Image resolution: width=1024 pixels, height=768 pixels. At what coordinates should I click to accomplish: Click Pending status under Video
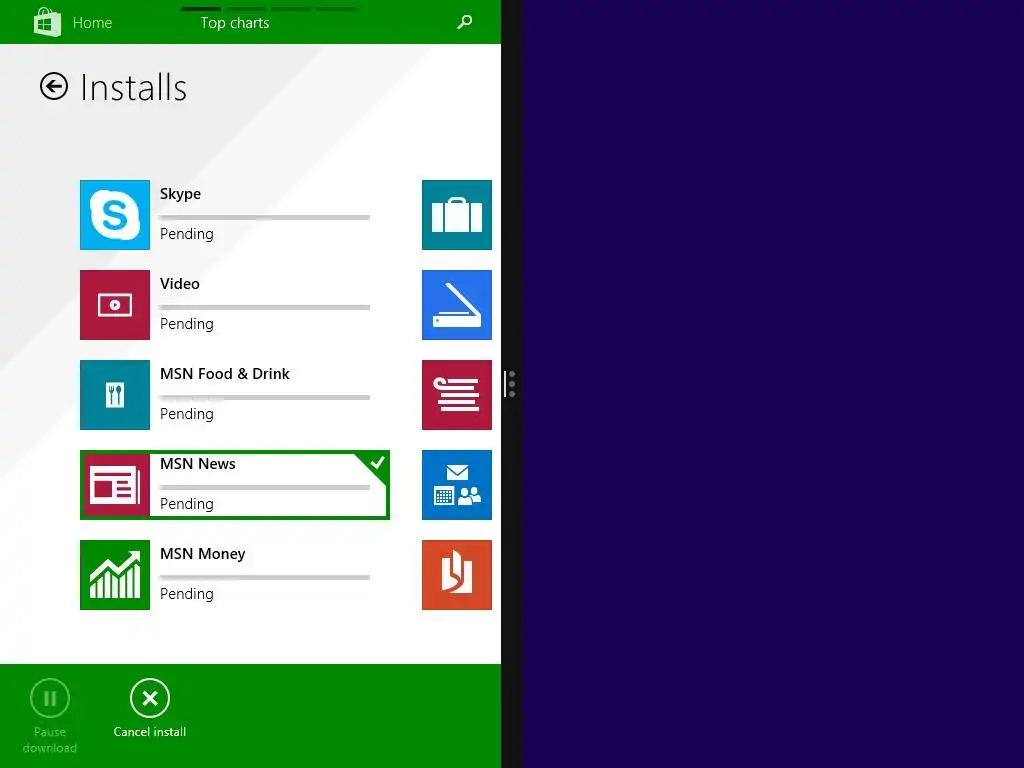pos(187,324)
